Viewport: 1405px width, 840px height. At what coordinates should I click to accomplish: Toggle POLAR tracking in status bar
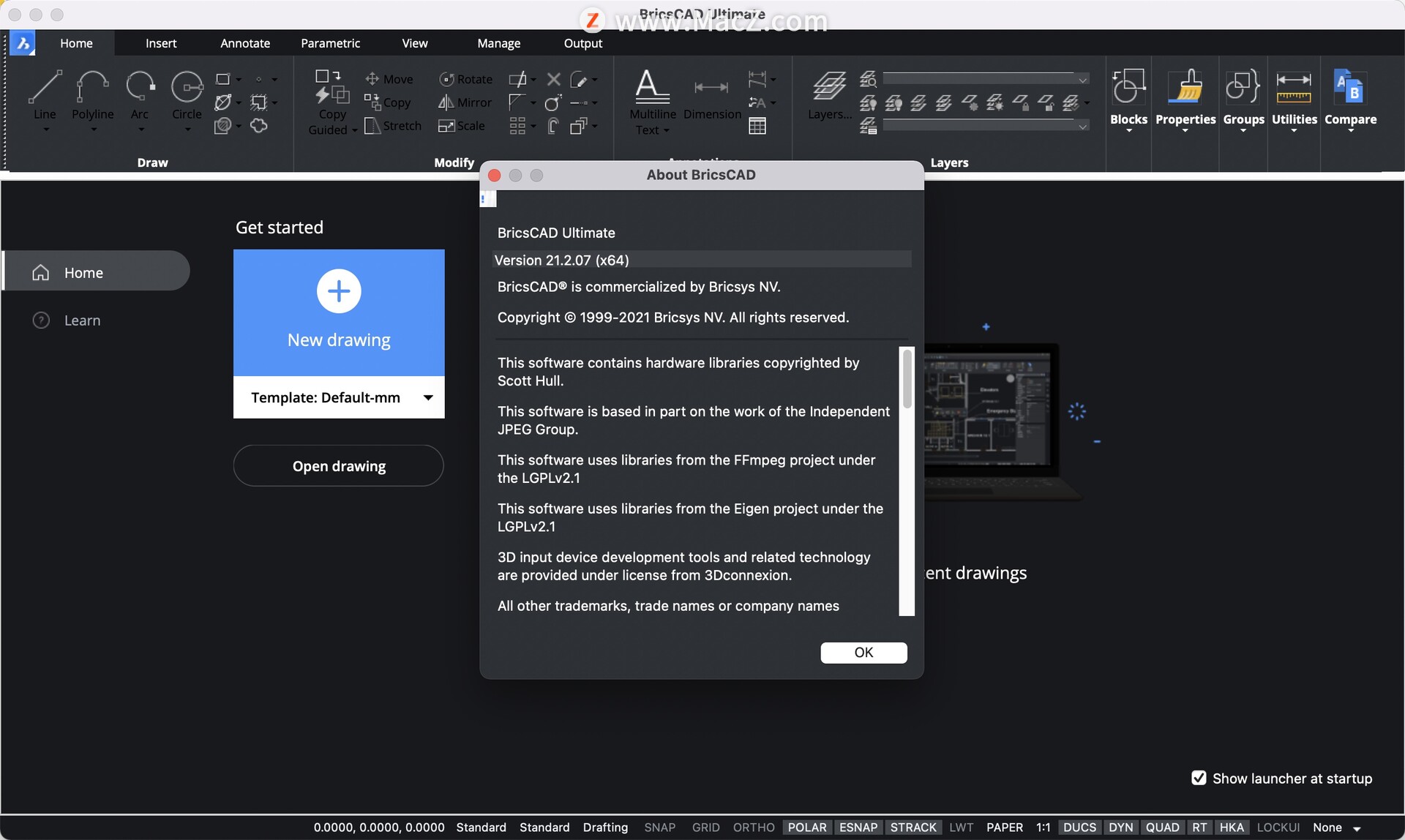pyautogui.click(x=807, y=827)
